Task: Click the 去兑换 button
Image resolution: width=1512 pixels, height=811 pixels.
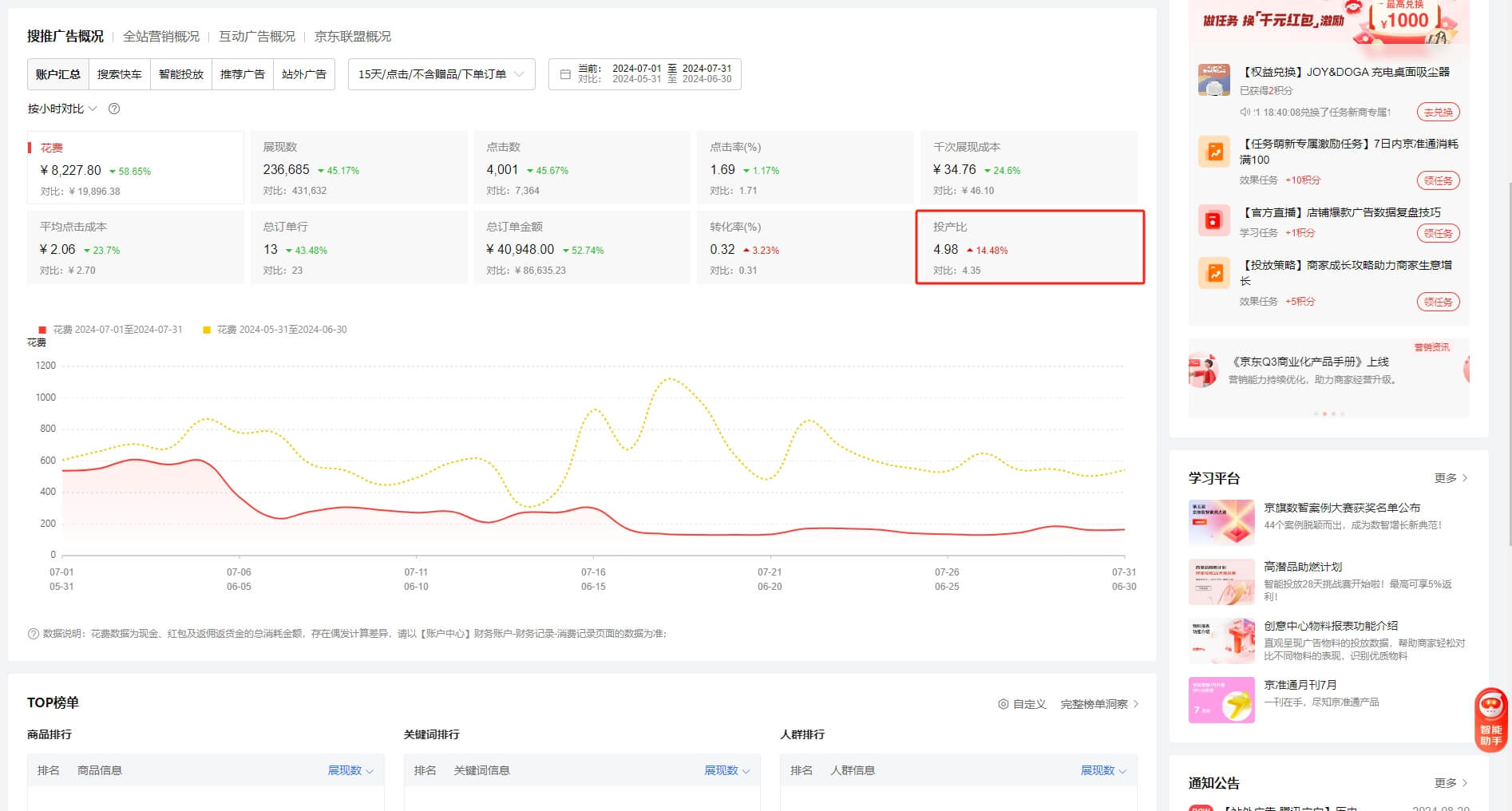Action: click(1438, 113)
